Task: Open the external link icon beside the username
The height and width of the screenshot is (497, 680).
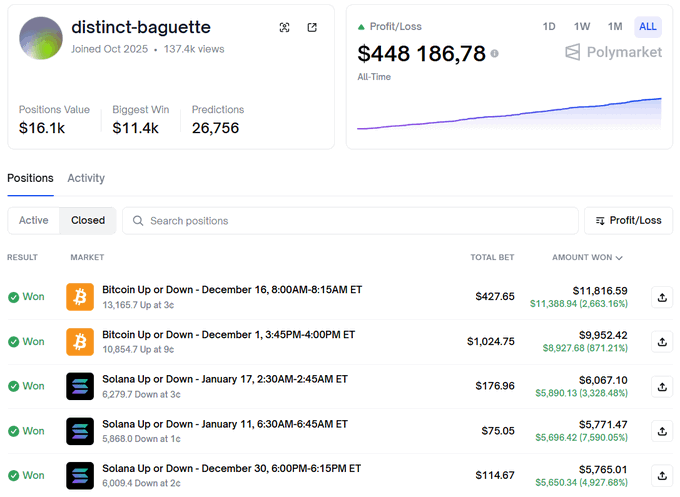Action: pyautogui.click(x=312, y=28)
